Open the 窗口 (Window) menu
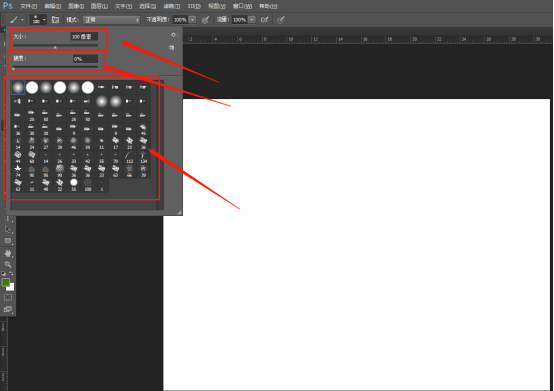The height and width of the screenshot is (391, 554). pos(242,6)
